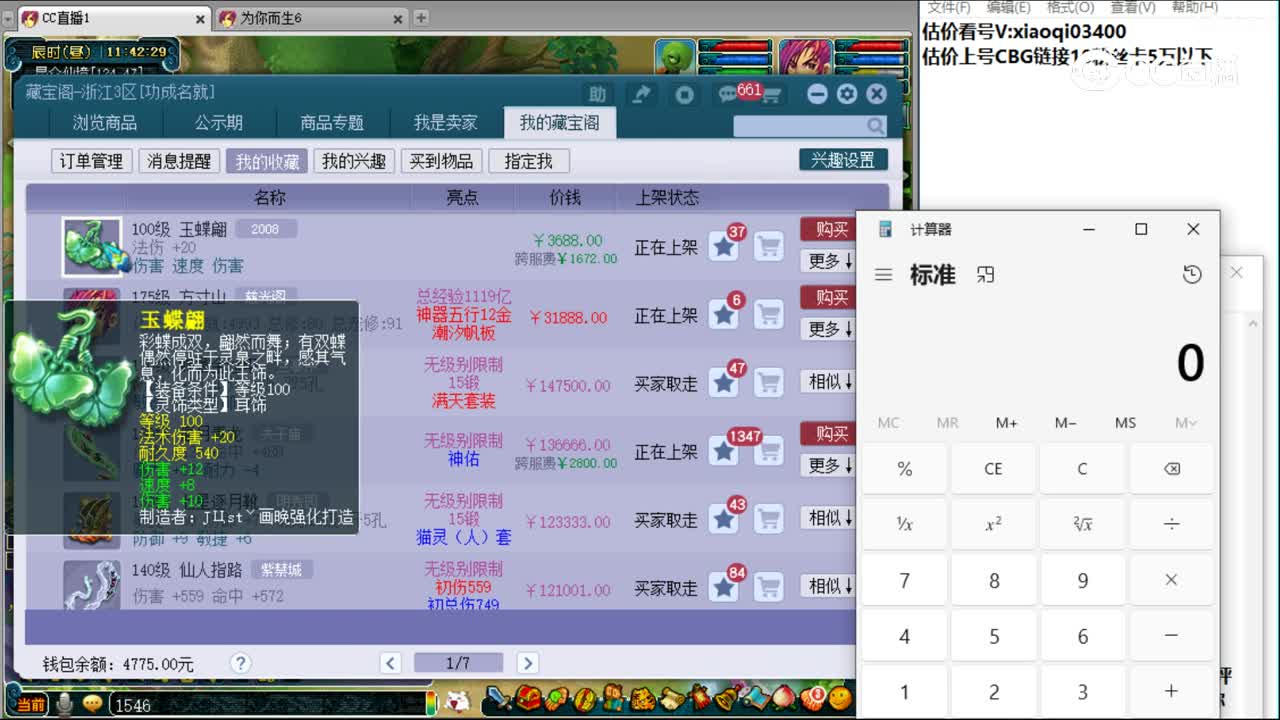
Task: Click Calculator divide button
Action: (1171, 524)
